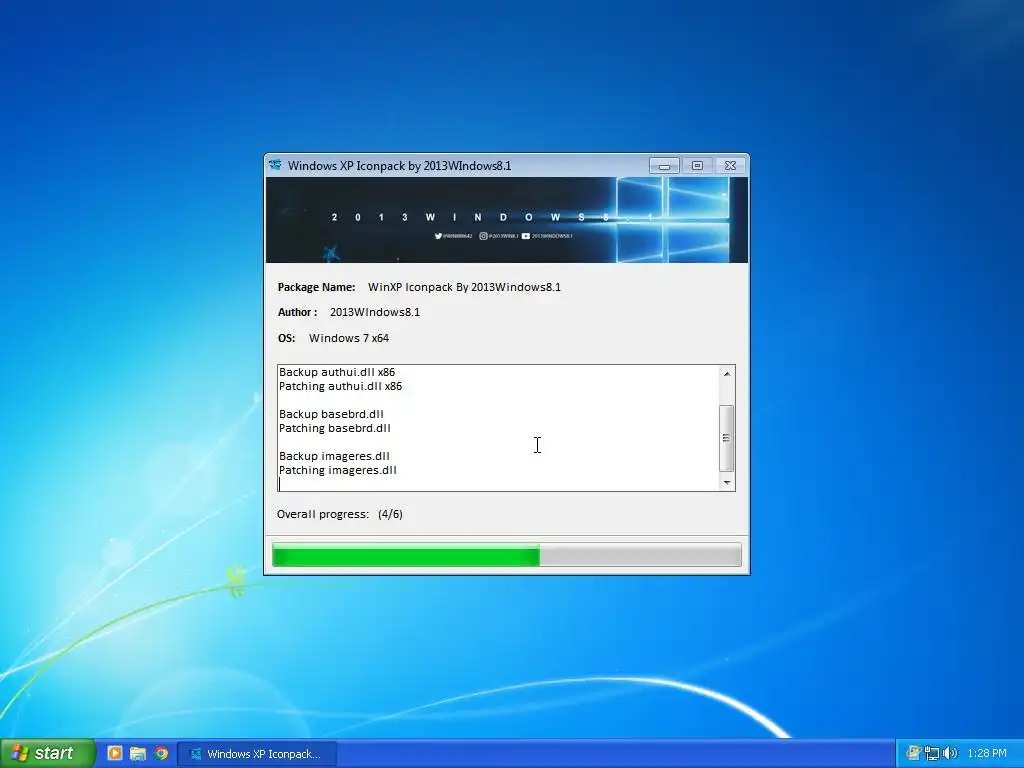Click the scroll up arrow of the log
This screenshot has width=1024, height=768.
(x=726, y=374)
